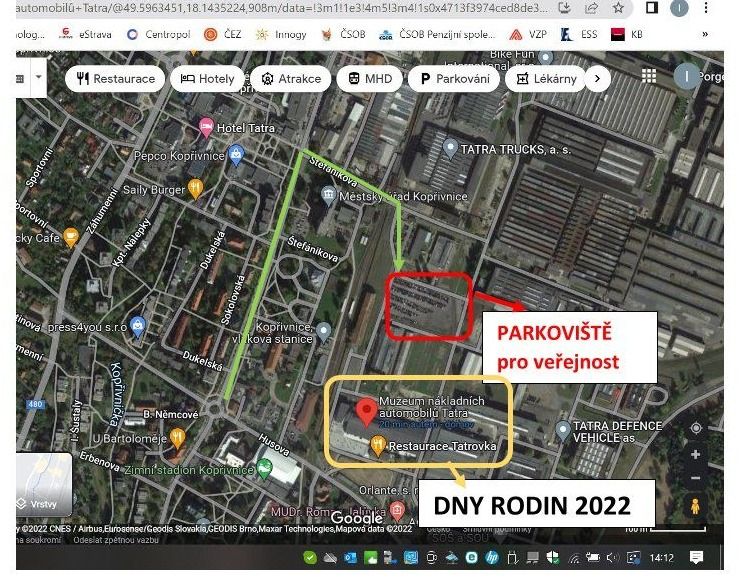Open notification center icon

[696, 558]
